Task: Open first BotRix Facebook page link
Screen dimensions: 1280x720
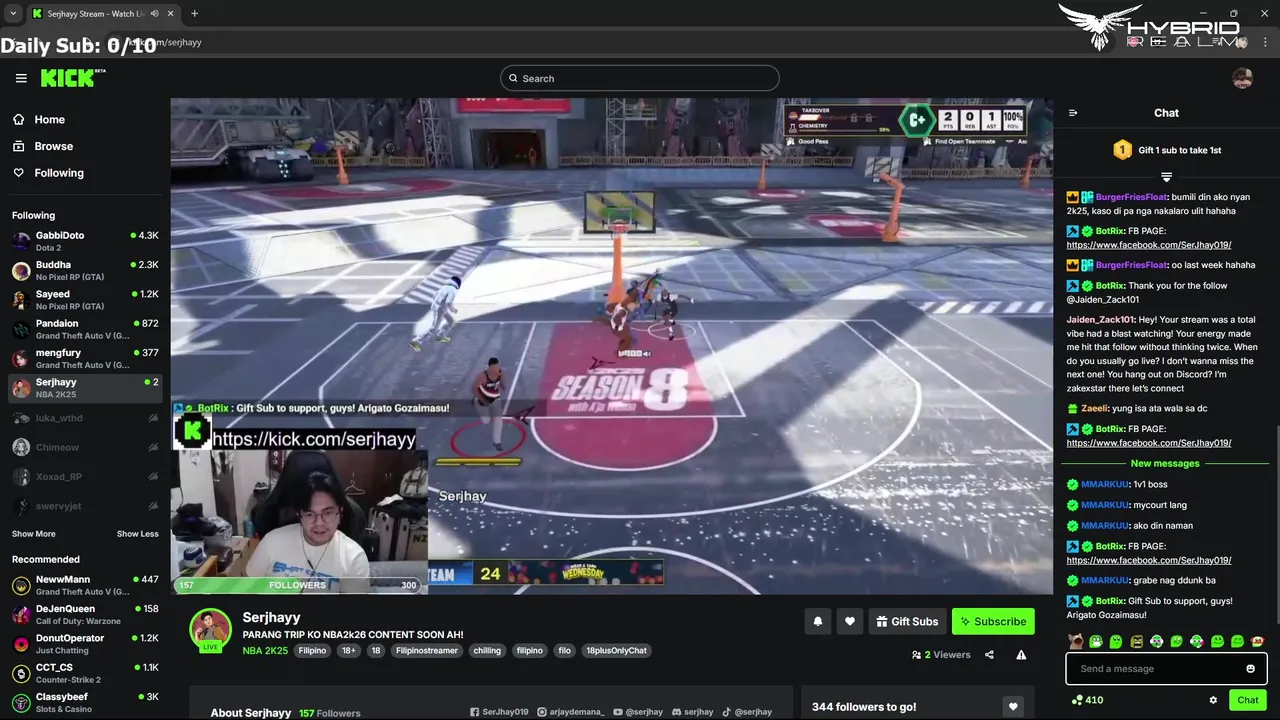Action: pos(1148,245)
